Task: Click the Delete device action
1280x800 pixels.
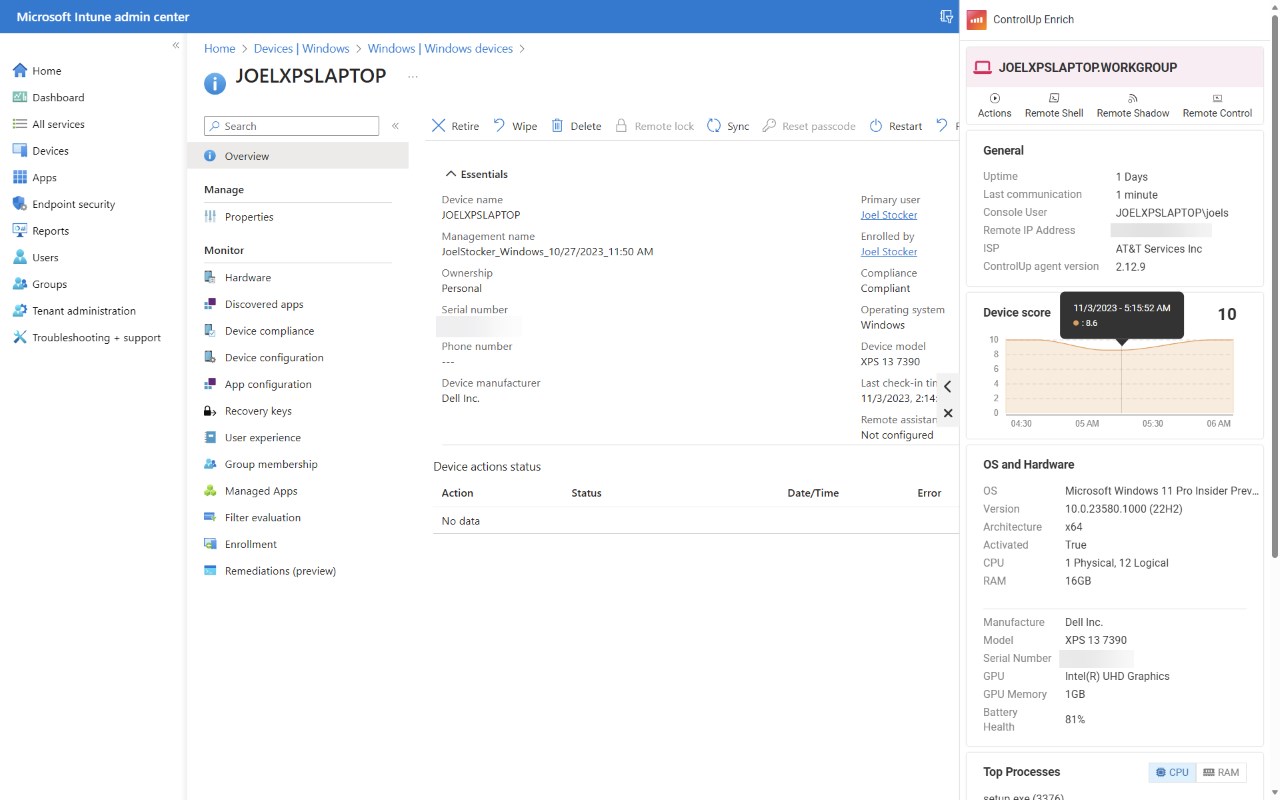Action: [x=576, y=126]
